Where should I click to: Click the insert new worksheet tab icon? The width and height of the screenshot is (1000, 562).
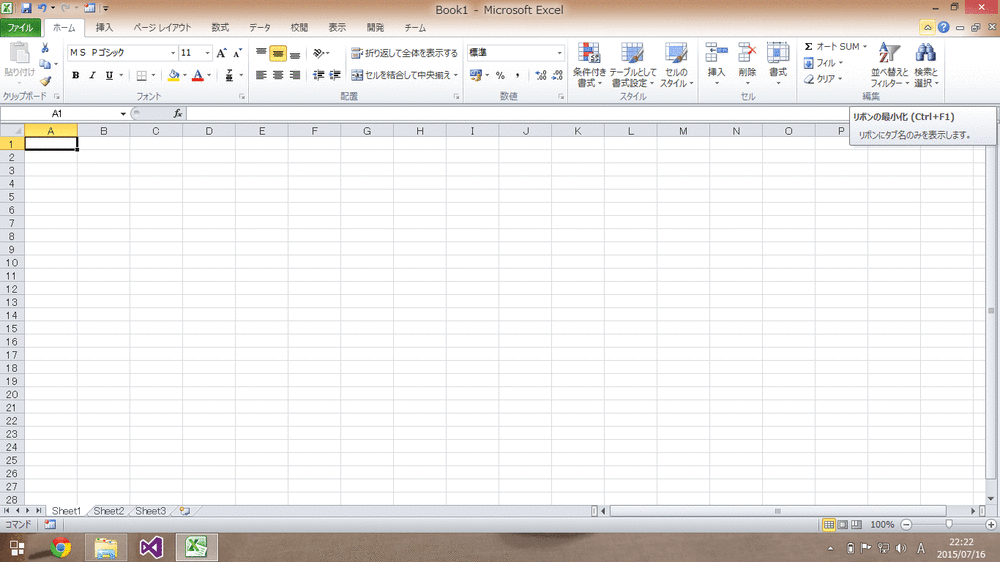tap(185, 511)
